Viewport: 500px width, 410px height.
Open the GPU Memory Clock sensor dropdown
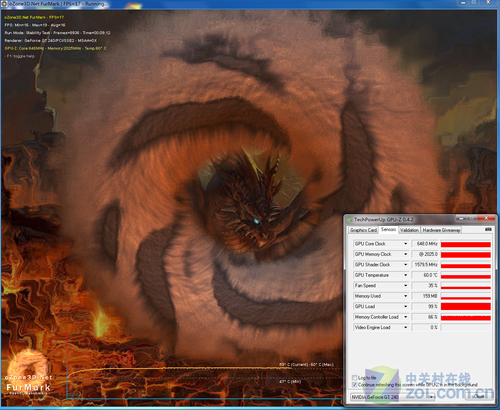(x=406, y=254)
